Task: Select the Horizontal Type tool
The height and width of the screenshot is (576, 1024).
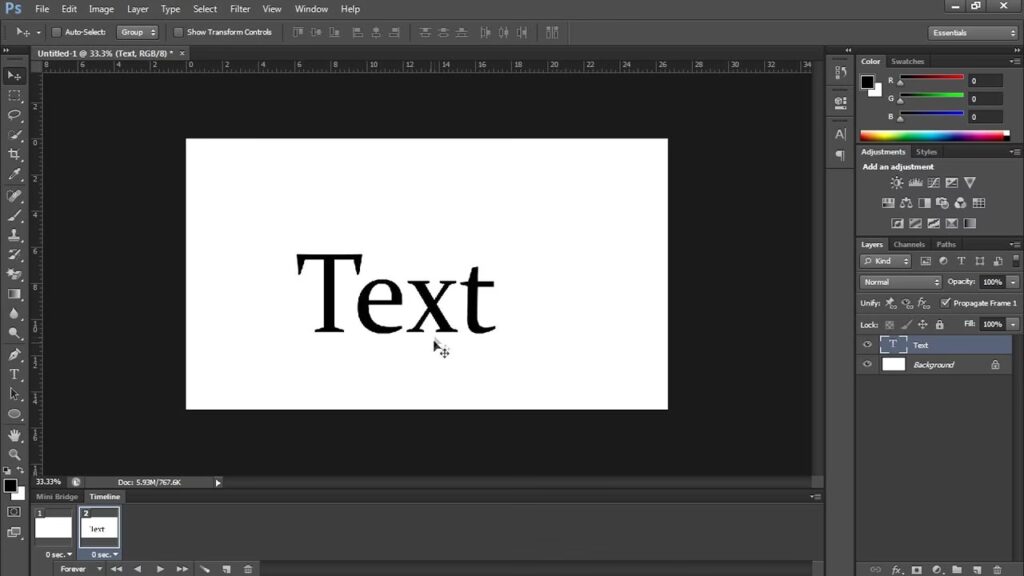Action: click(x=14, y=375)
